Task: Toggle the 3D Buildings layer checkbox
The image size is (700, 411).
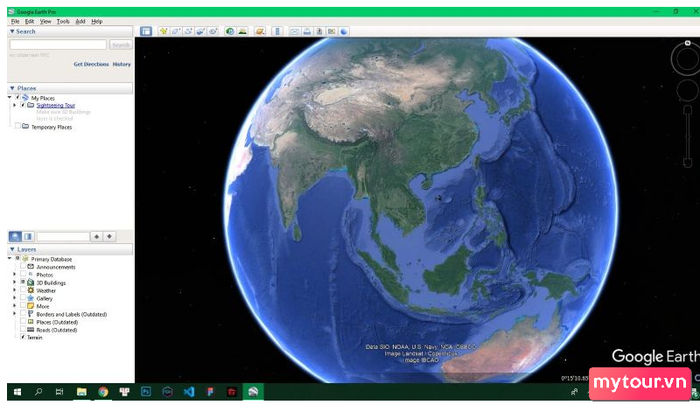Action: 23,282
